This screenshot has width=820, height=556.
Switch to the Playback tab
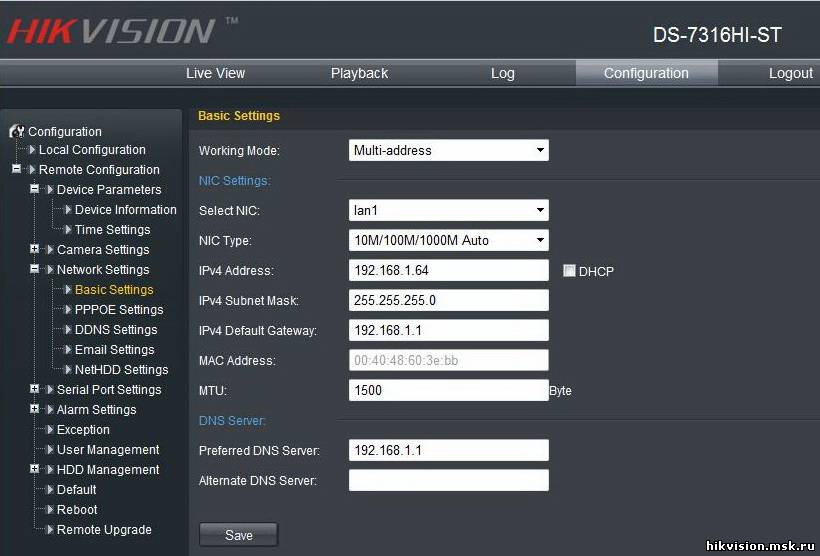359,73
